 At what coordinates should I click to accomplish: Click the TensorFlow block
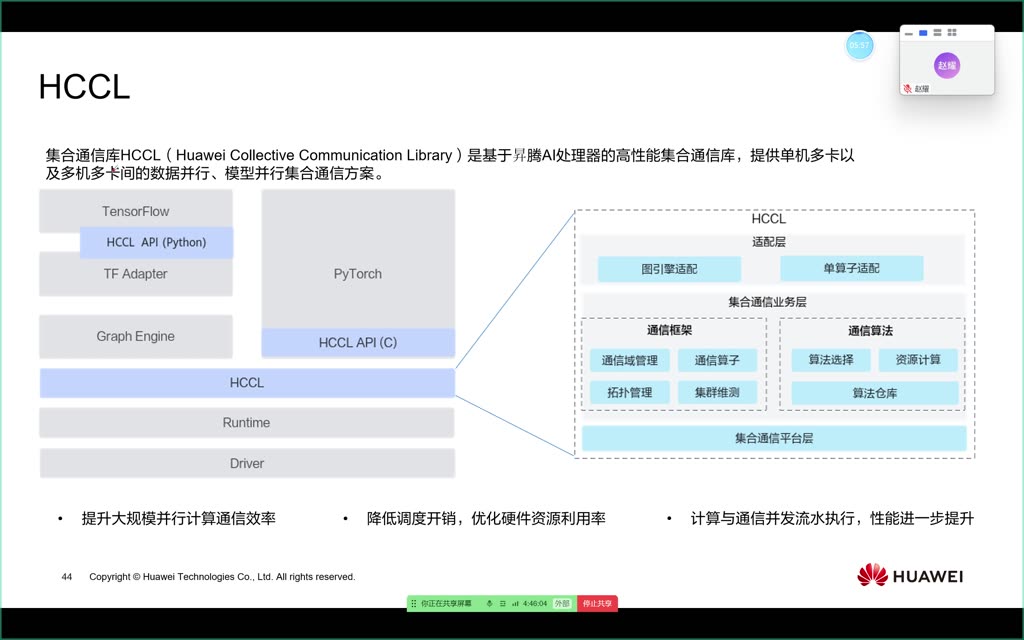pos(136,211)
